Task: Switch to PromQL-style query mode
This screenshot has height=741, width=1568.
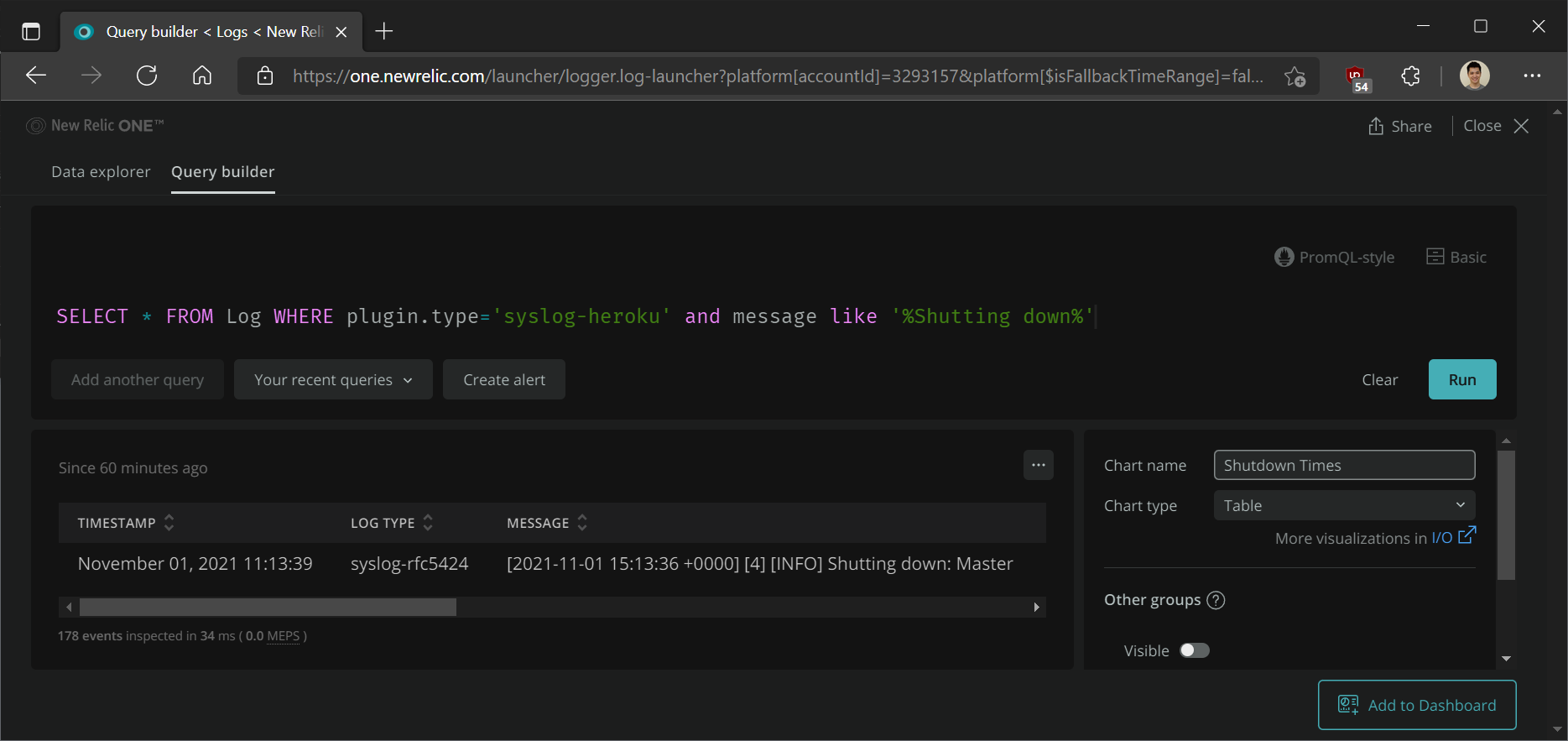Action: click(x=1335, y=257)
